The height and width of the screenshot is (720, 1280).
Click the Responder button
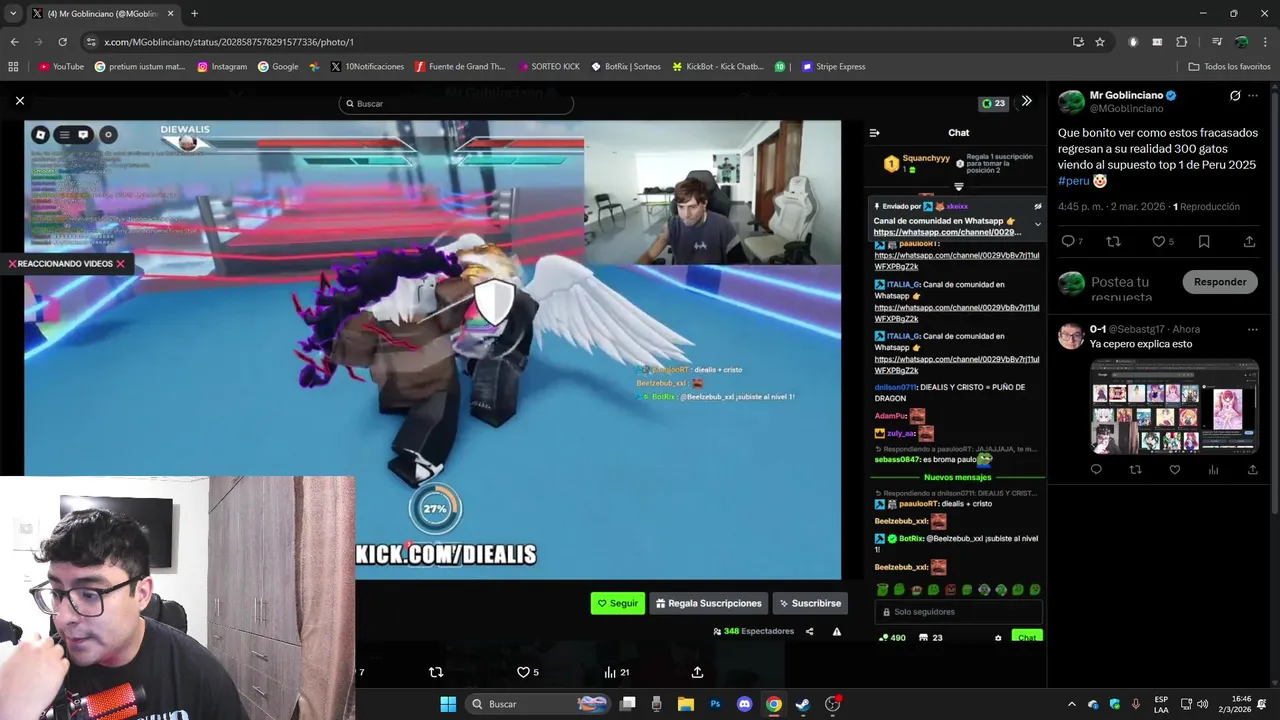[1220, 282]
